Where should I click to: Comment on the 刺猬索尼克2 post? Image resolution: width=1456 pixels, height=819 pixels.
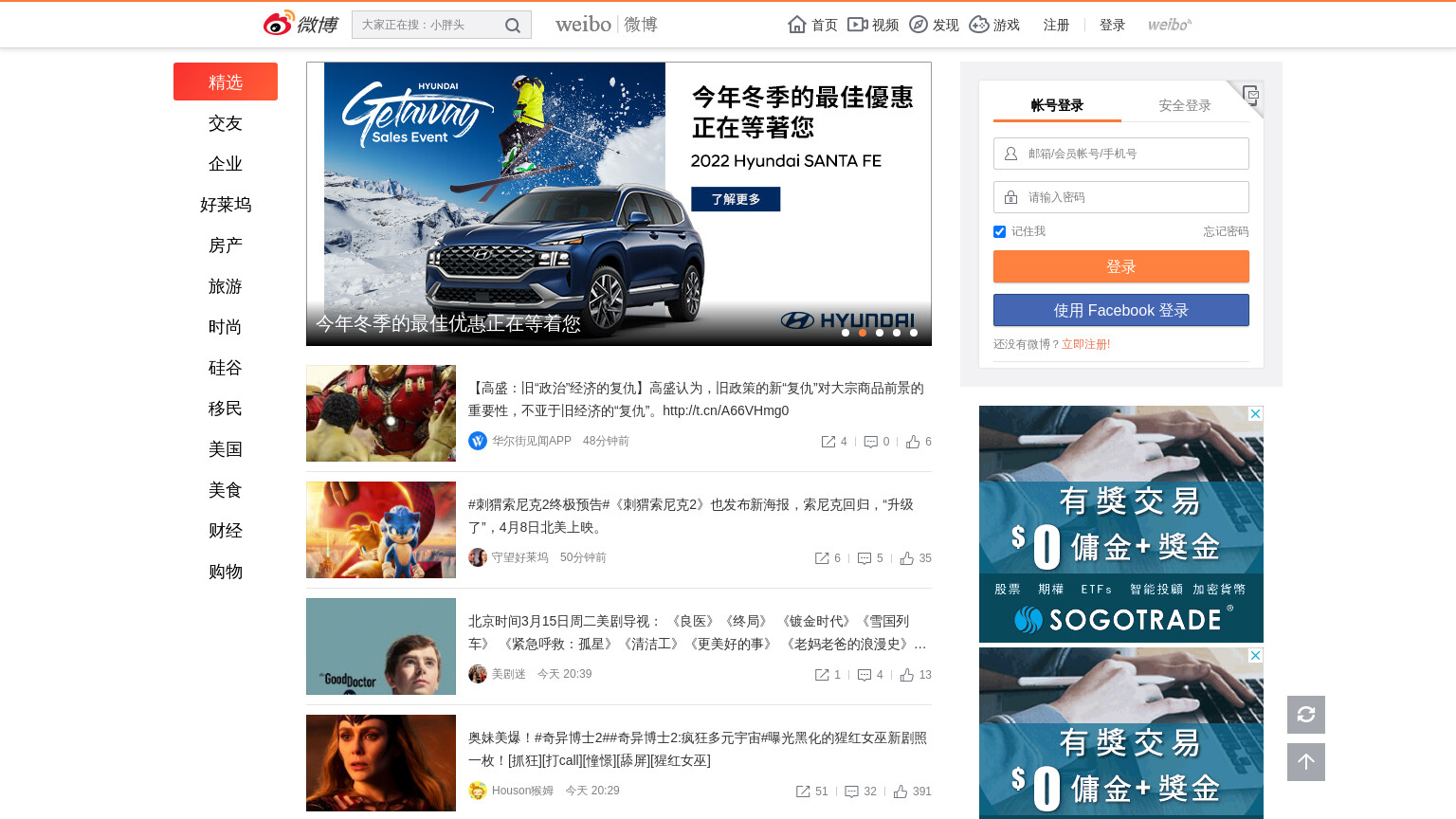[864, 558]
